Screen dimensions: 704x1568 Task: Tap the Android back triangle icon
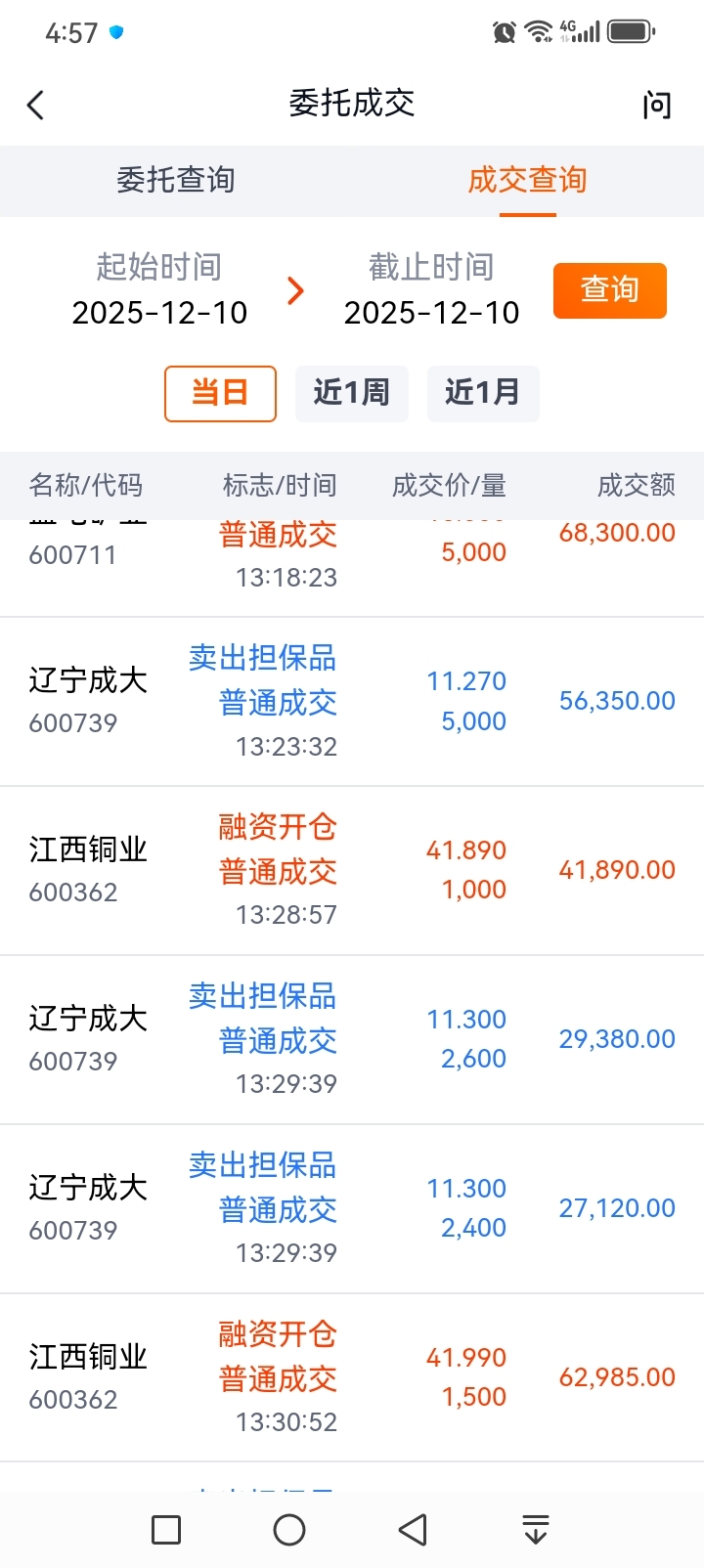pyautogui.click(x=413, y=1530)
